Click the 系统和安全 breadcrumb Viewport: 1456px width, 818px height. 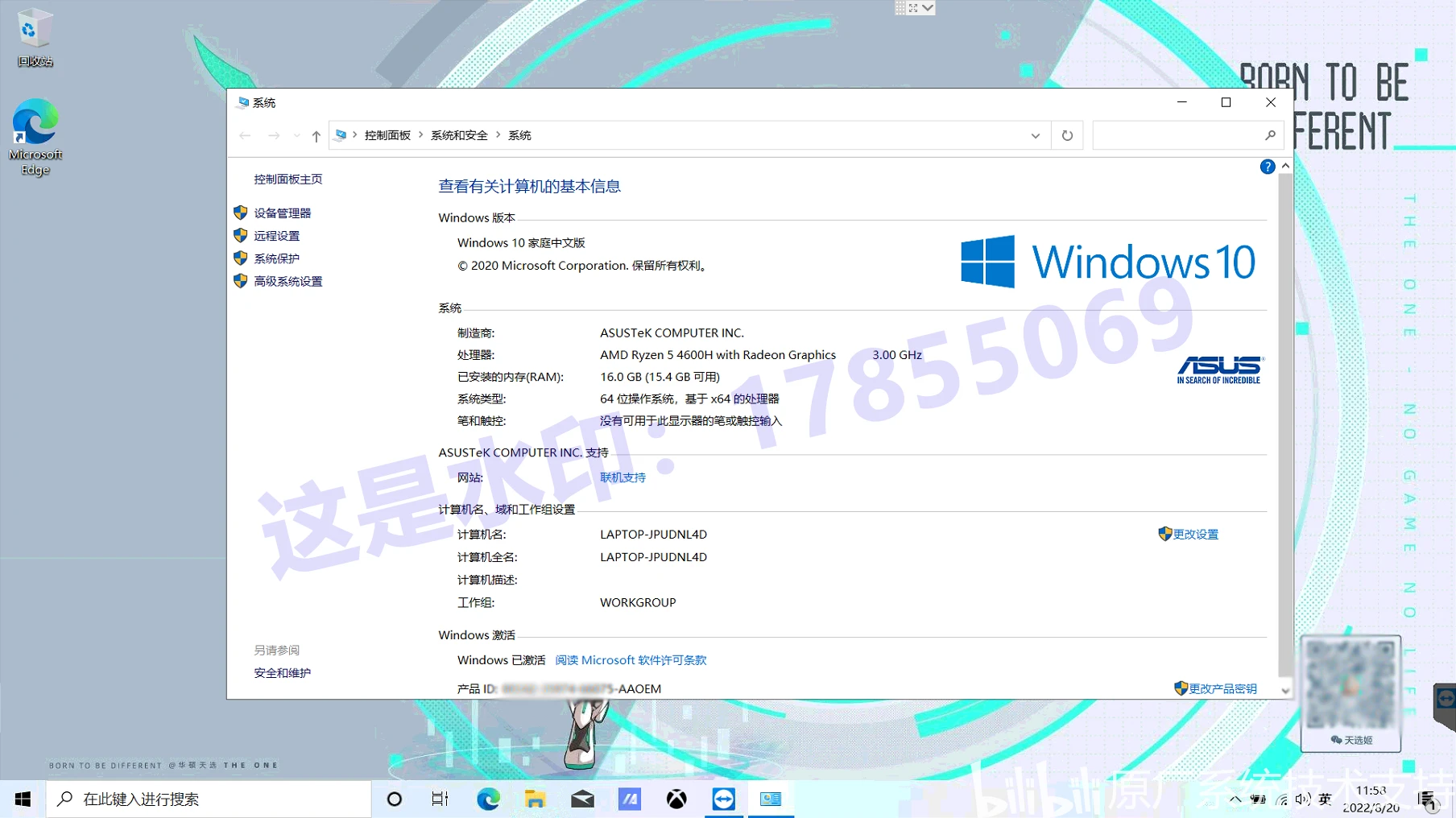tap(459, 135)
